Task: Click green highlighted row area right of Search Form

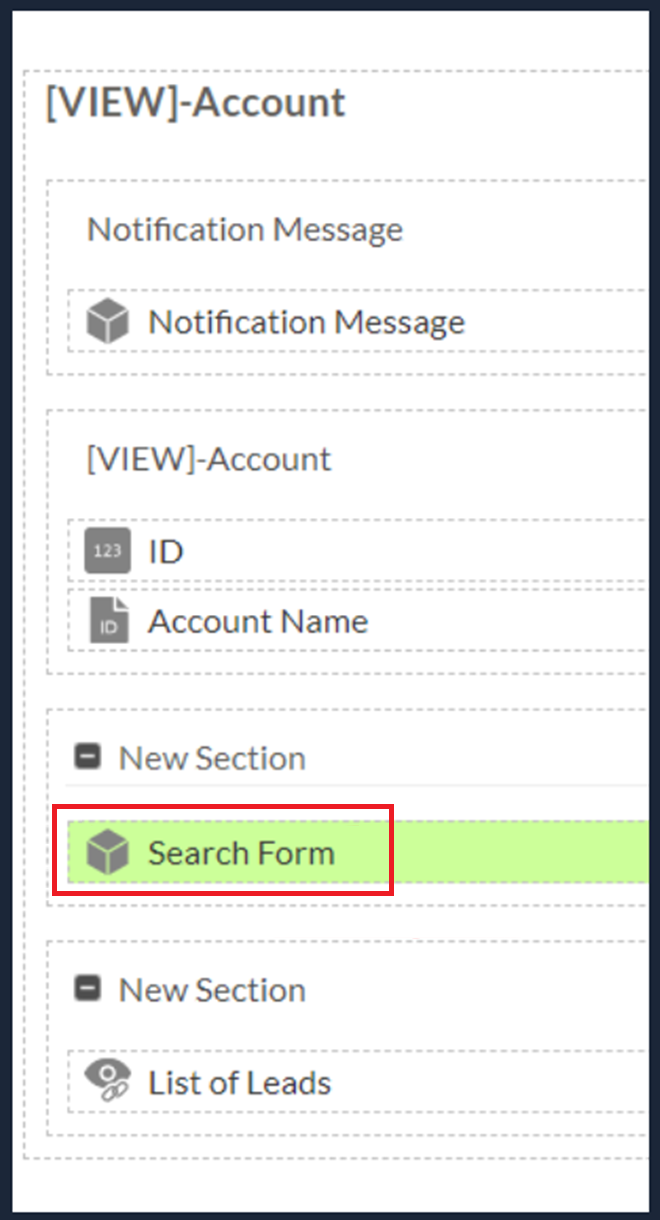Action: click(x=520, y=853)
